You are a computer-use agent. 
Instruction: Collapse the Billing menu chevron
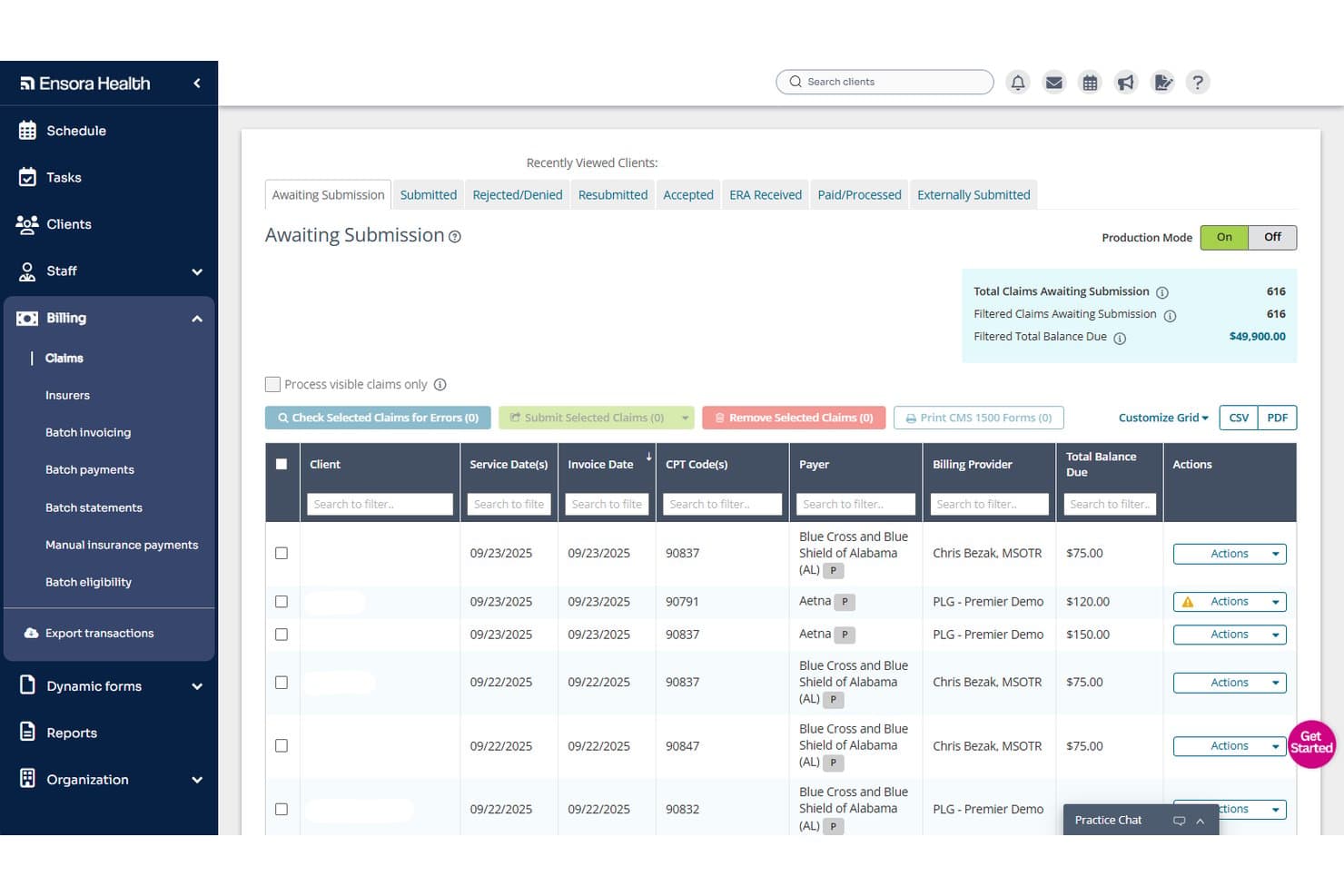tap(197, 319)
